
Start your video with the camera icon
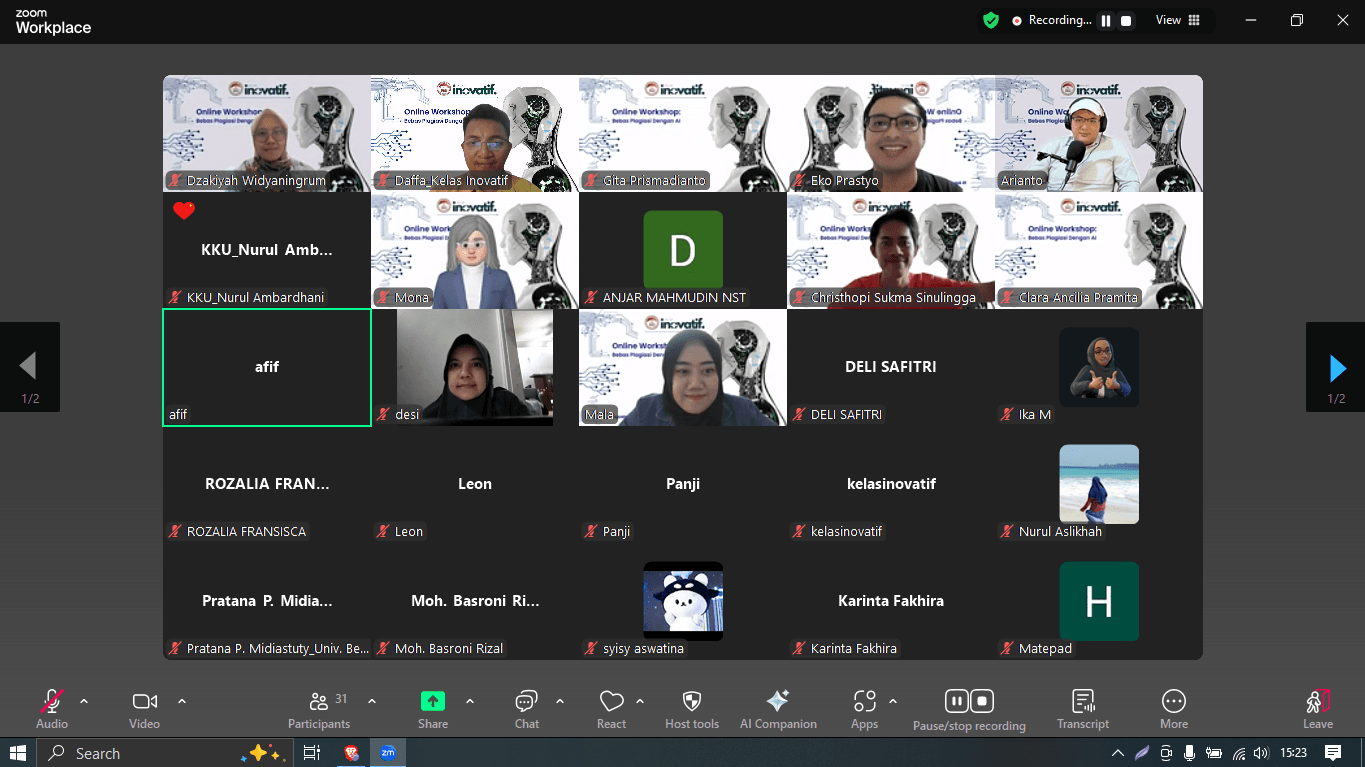tap(143, 700)
